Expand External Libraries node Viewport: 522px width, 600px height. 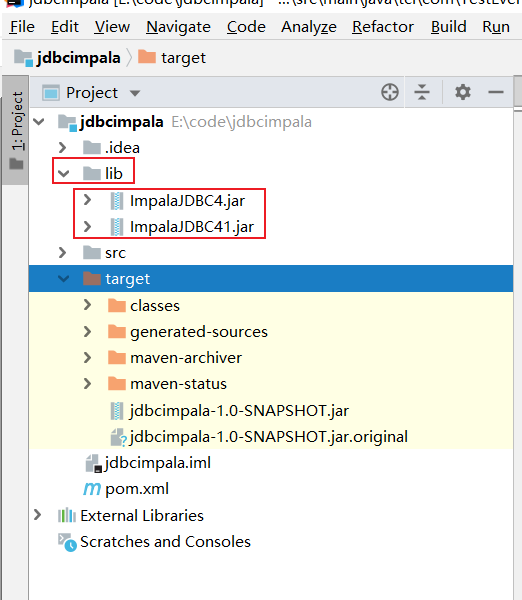pos(38,515)
